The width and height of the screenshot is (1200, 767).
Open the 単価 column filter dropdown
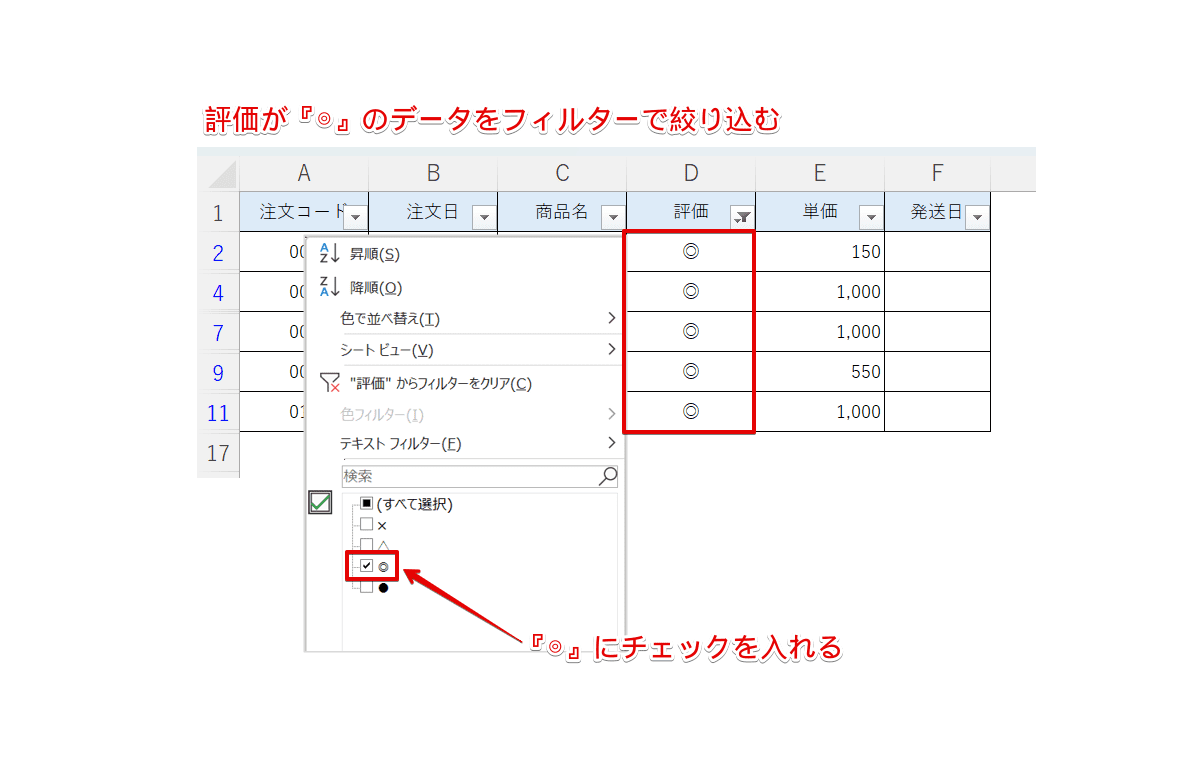click(x=871, y=216)
